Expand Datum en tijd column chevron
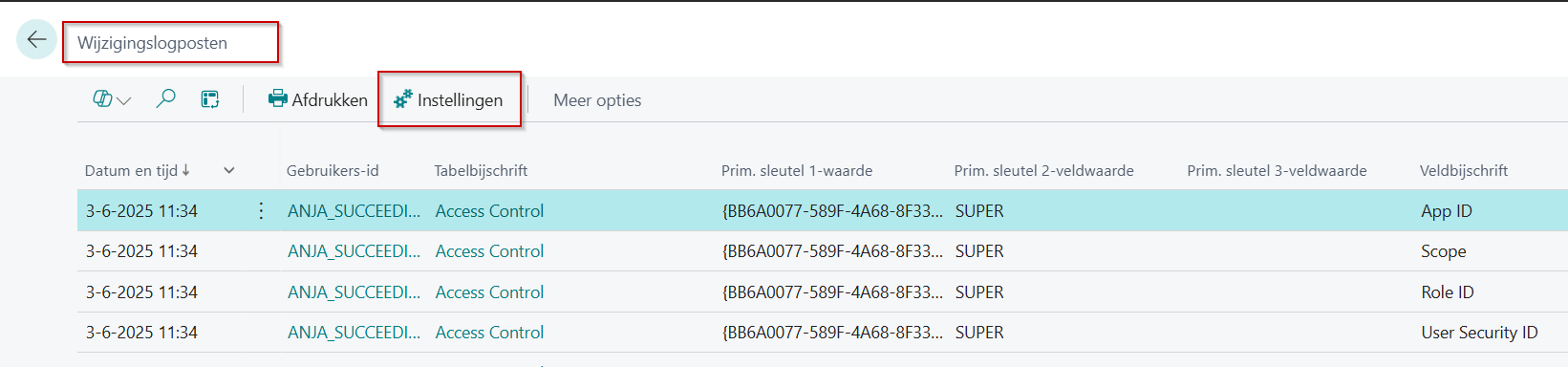 point(229,171)
